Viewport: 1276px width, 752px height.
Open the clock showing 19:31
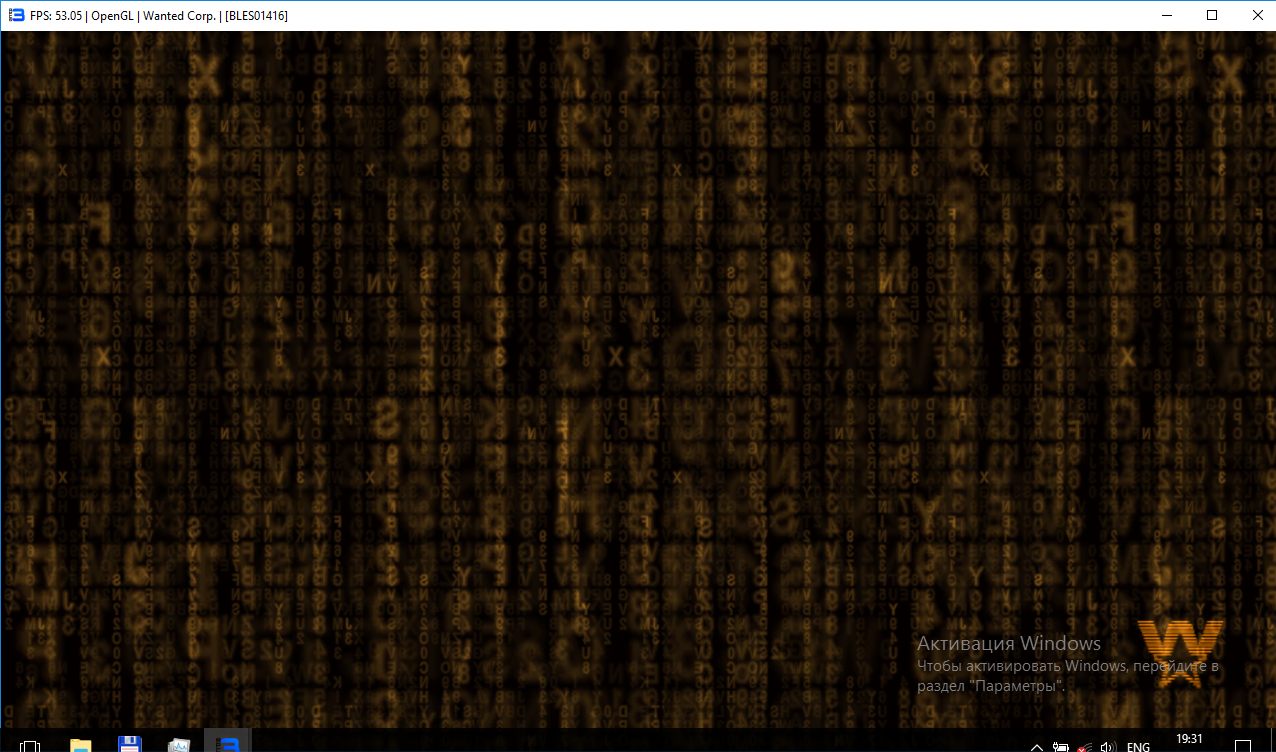tap(1189, 740)
